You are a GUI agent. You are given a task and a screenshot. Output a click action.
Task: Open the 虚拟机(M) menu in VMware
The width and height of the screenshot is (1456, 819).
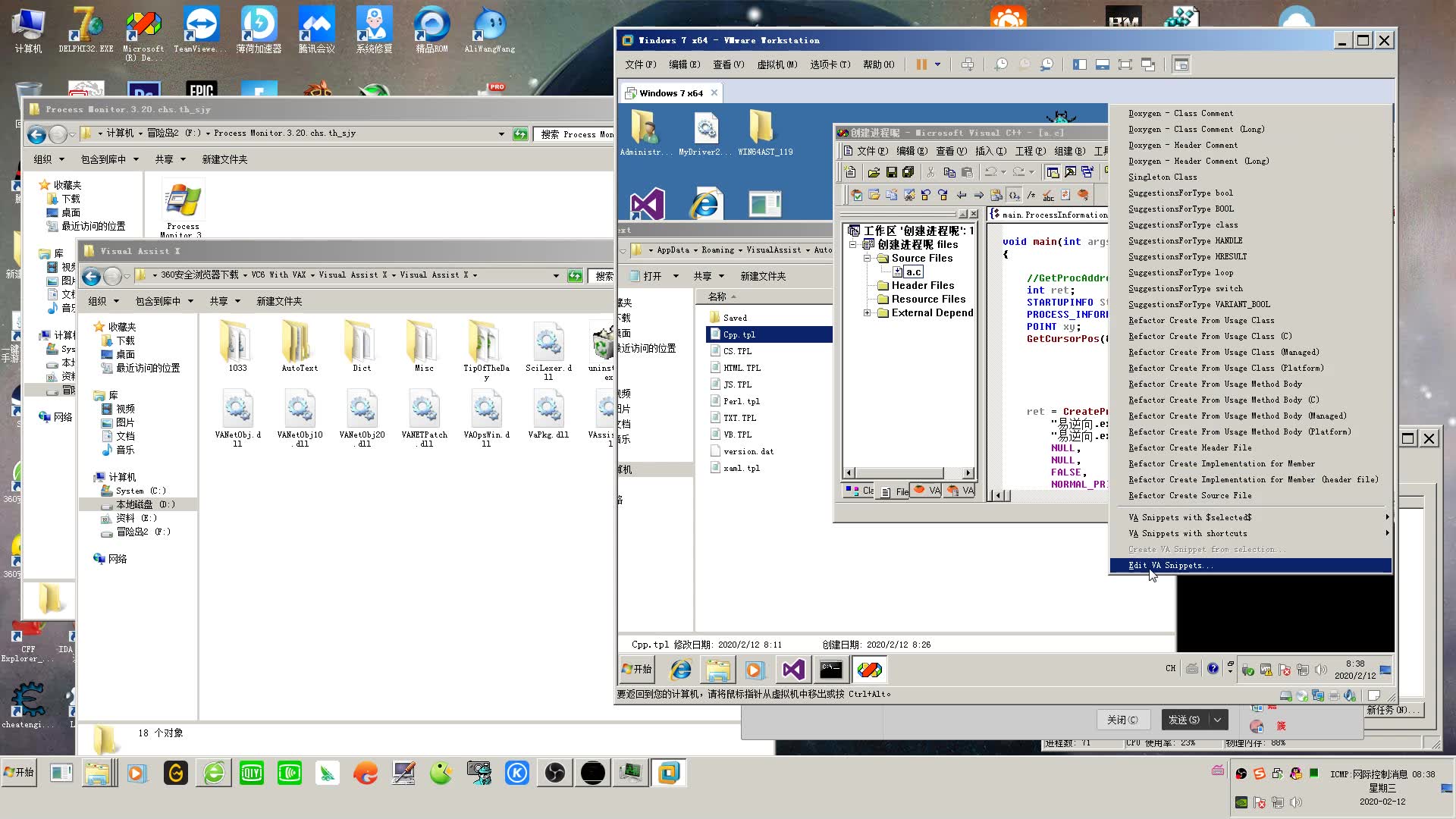777,64
